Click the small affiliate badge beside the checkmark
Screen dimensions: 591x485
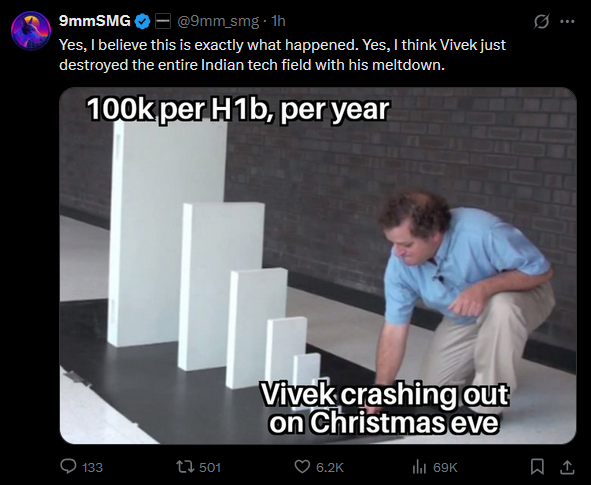pyautogui.click(x=163, y=21)
